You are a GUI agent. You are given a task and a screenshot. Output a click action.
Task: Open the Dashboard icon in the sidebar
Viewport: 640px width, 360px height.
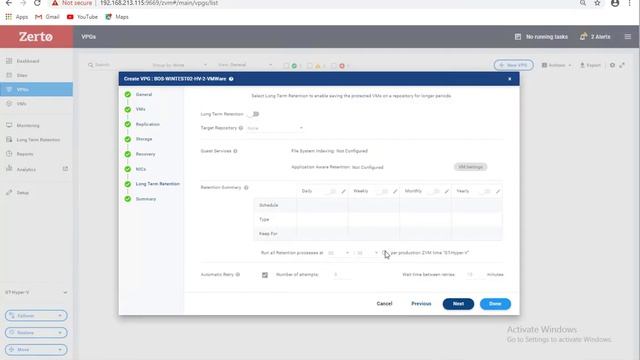[9, 61]
